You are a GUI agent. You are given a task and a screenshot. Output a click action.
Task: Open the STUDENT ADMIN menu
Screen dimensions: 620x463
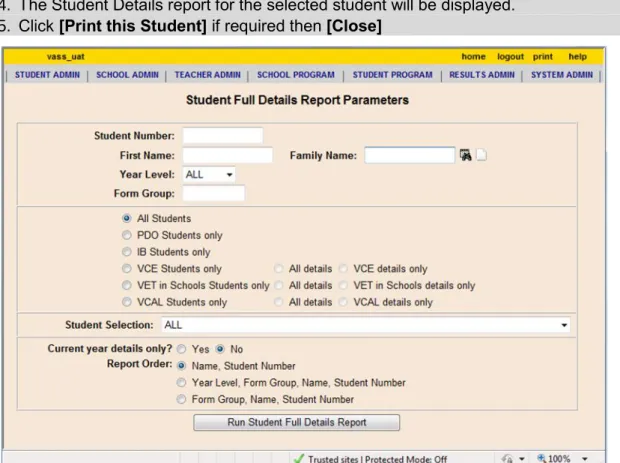(x=47, y=75)
